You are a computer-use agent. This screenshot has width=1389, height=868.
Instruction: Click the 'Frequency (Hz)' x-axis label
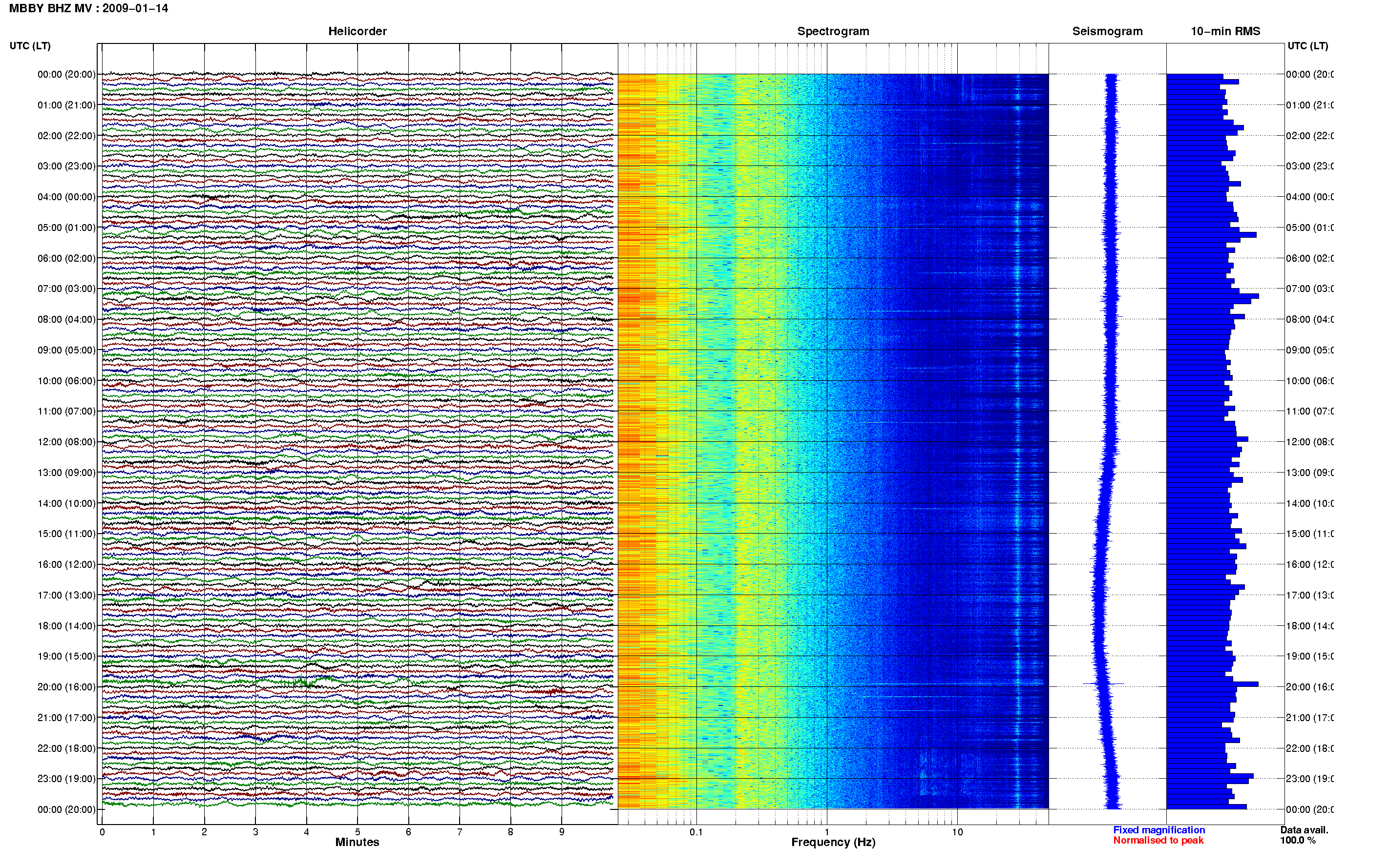coord(833,843)
